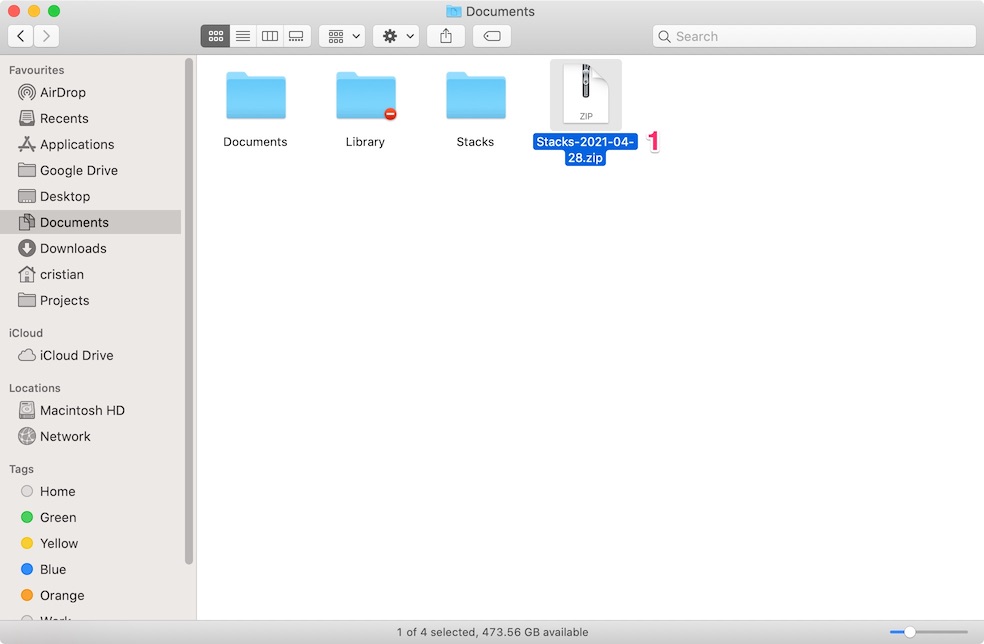
Task: Switch to column view mode
Action: pyautogui.click(x=269, y=36)
